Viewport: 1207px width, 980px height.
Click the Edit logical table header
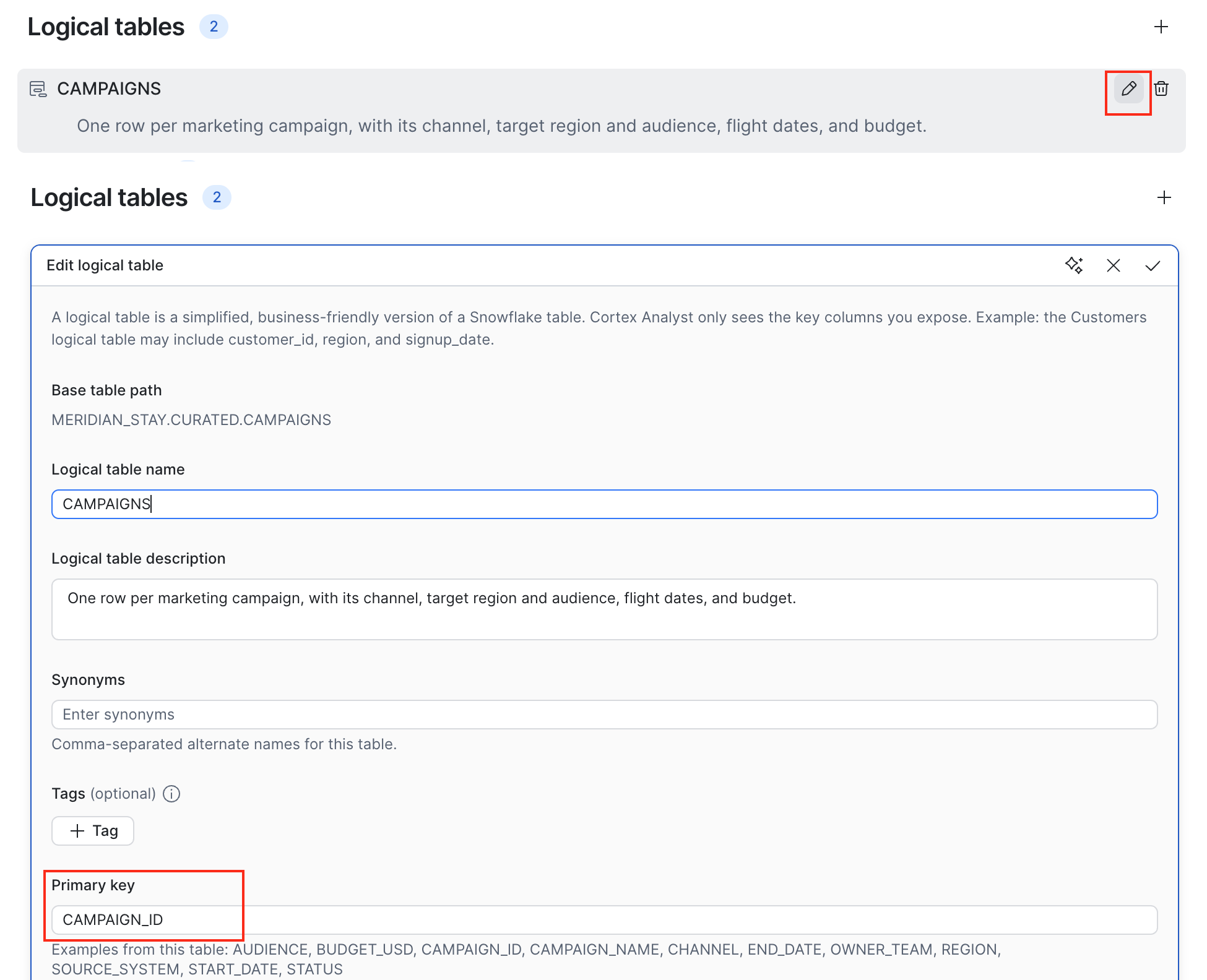click(105, 265)
